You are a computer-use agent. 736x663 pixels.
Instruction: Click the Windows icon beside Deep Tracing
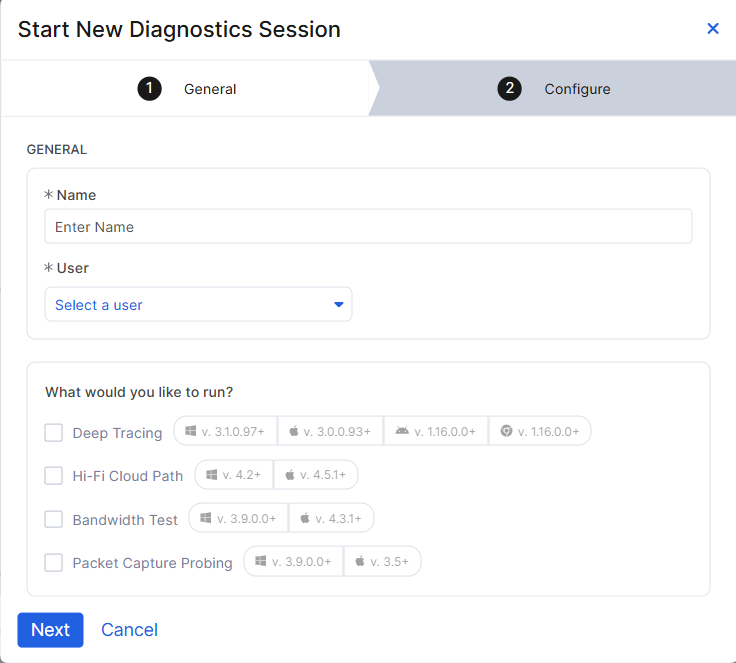190,431
